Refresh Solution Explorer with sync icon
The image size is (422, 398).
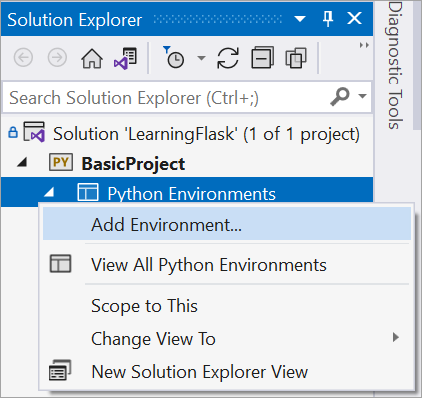[x=228, y=58]
